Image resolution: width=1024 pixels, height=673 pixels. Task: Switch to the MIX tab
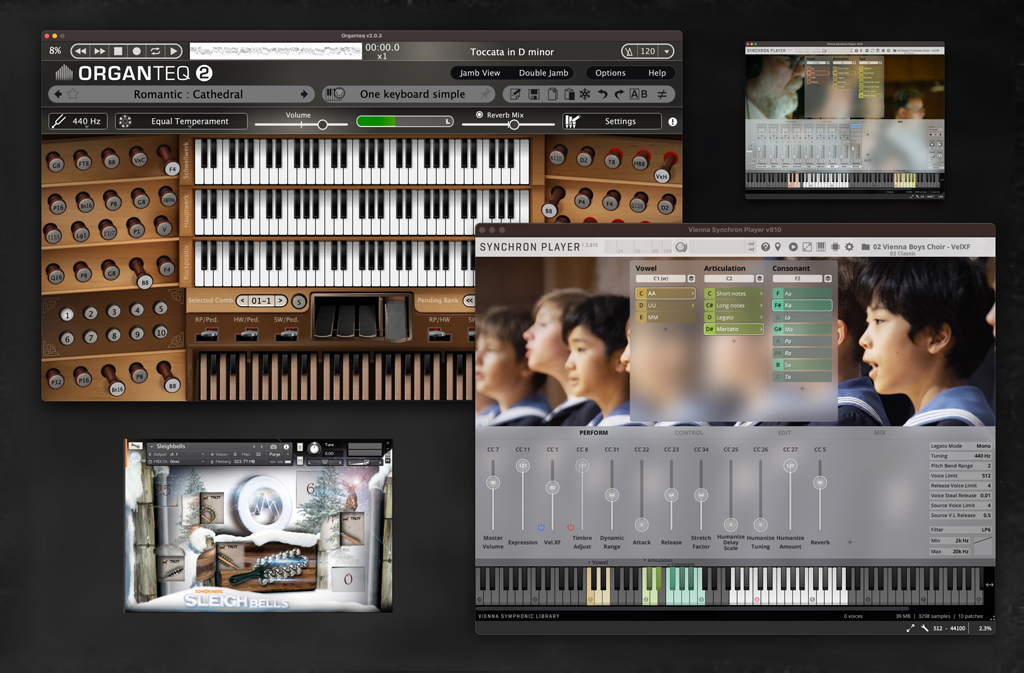(880, 433)
